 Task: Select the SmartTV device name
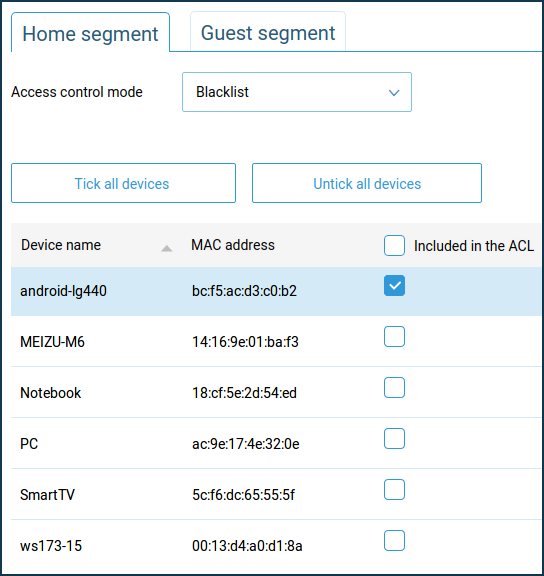pos(47,495)
